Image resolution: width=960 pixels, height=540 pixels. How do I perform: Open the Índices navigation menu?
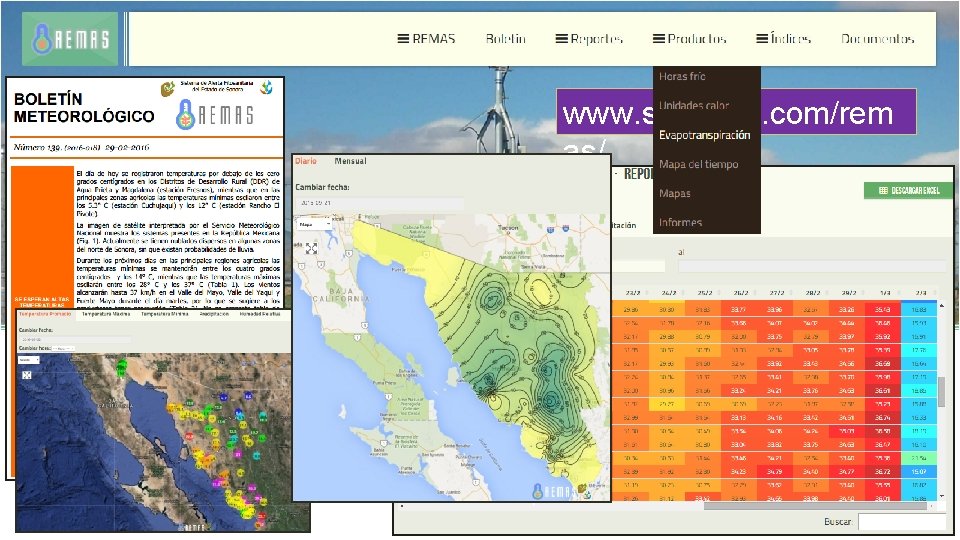[x=784, y=39]
